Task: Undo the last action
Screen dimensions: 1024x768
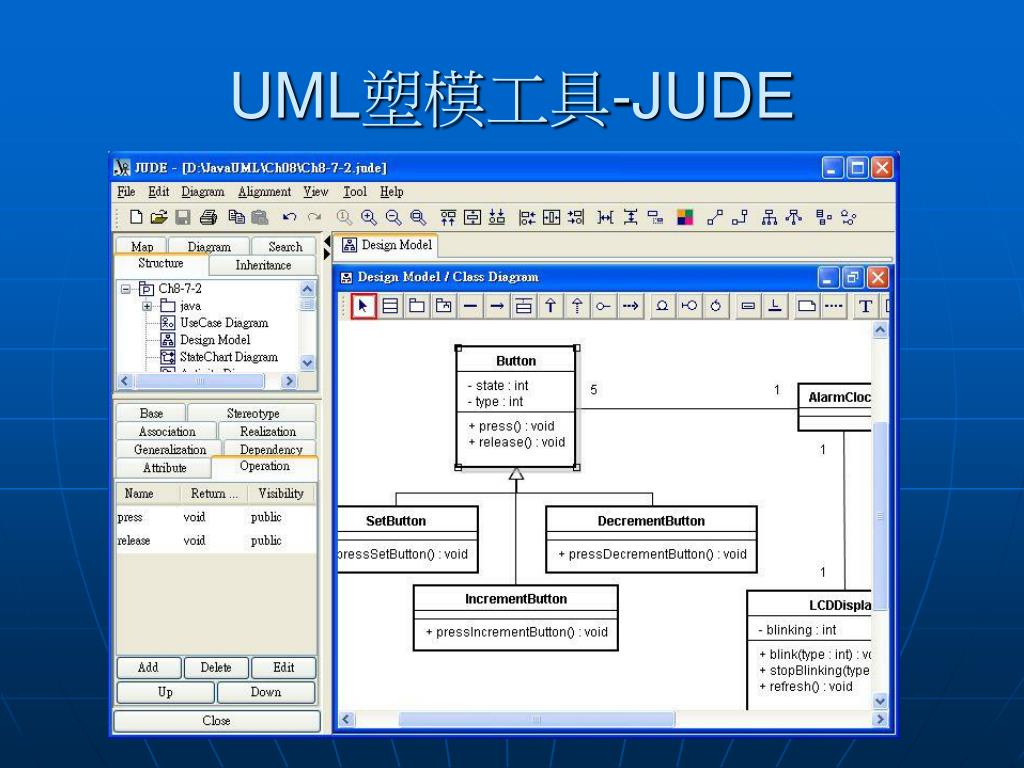Action: [289, 217]
